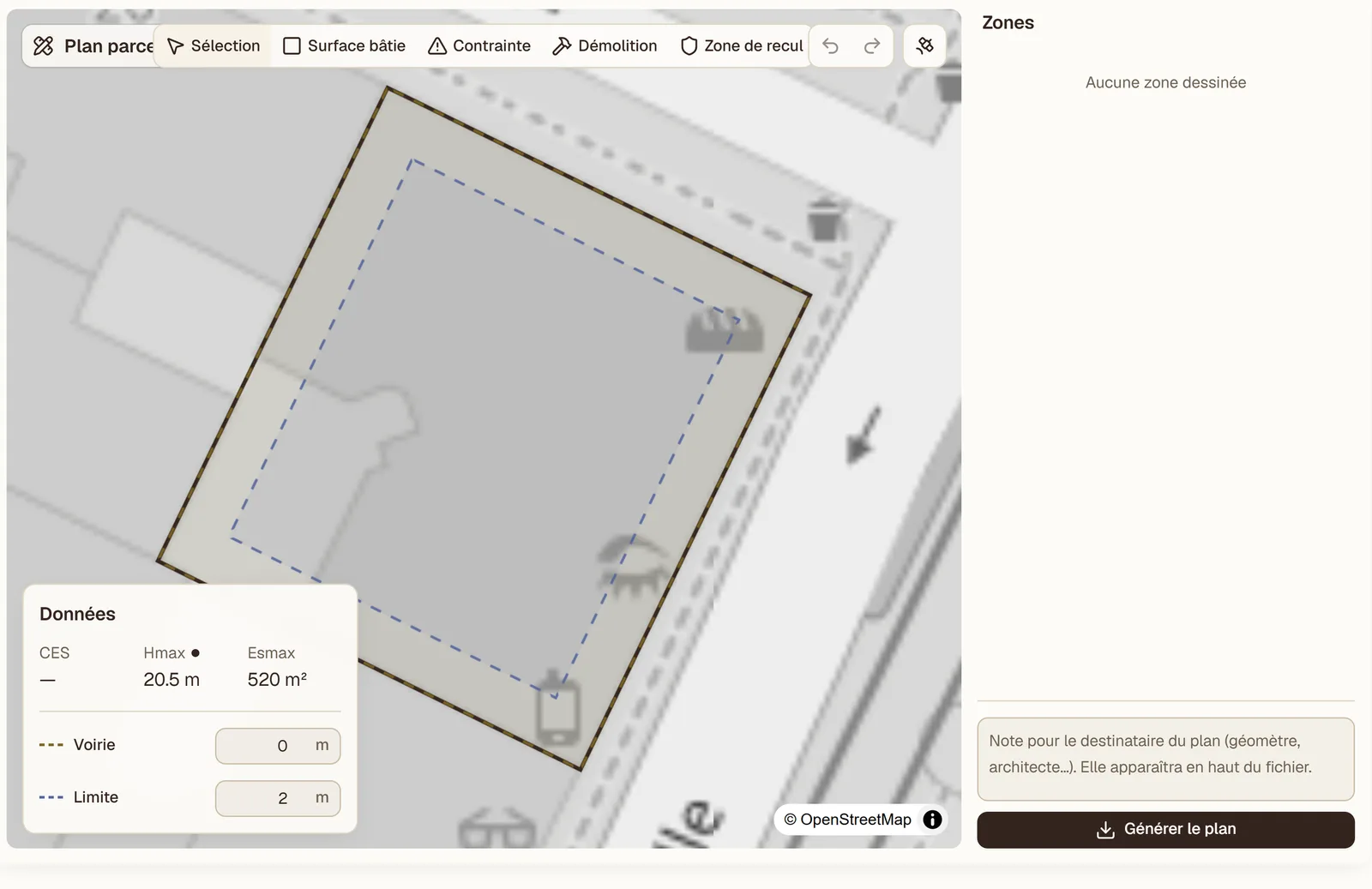Click the Données panel heading
The width and height of the screenshot is (1372, 889).
(x=77, y=614)
